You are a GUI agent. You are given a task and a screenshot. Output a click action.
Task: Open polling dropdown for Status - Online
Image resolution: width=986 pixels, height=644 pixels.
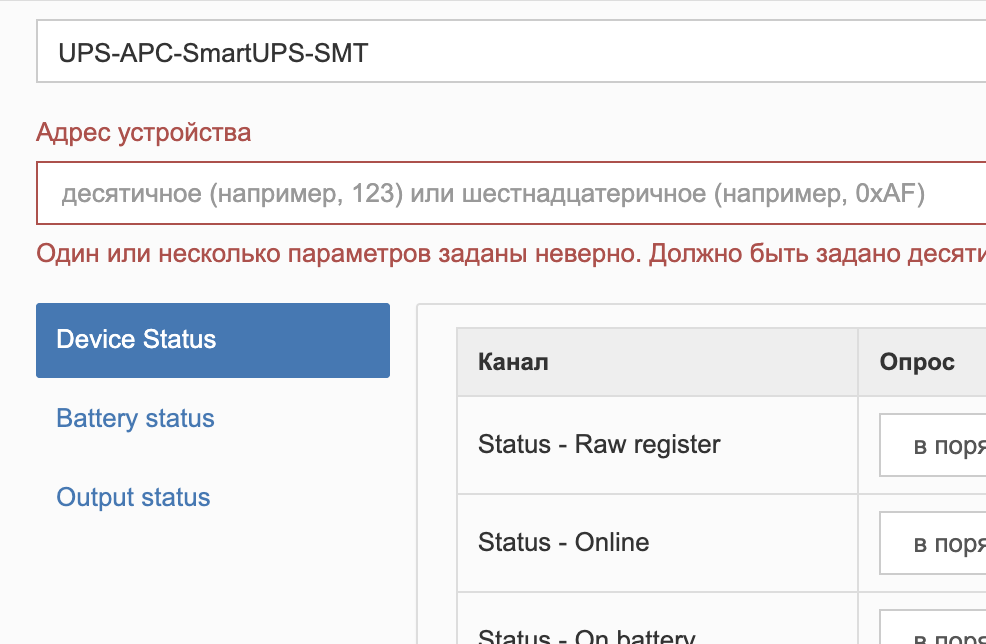tap(933, 543)
